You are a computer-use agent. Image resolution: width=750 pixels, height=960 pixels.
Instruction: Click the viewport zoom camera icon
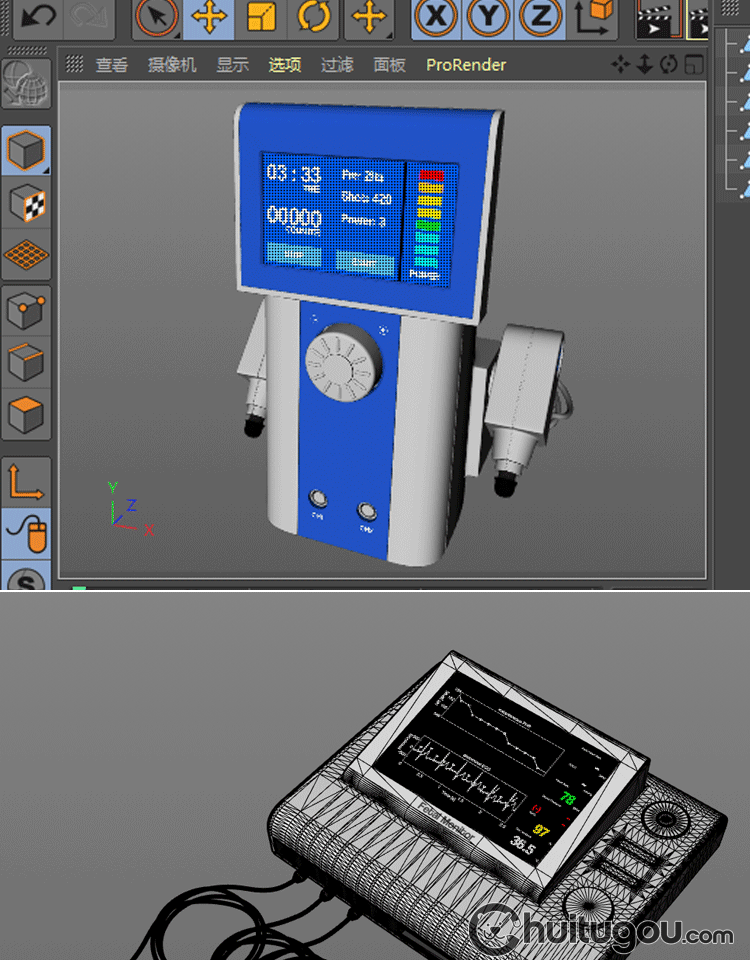(x=645, y=64)
